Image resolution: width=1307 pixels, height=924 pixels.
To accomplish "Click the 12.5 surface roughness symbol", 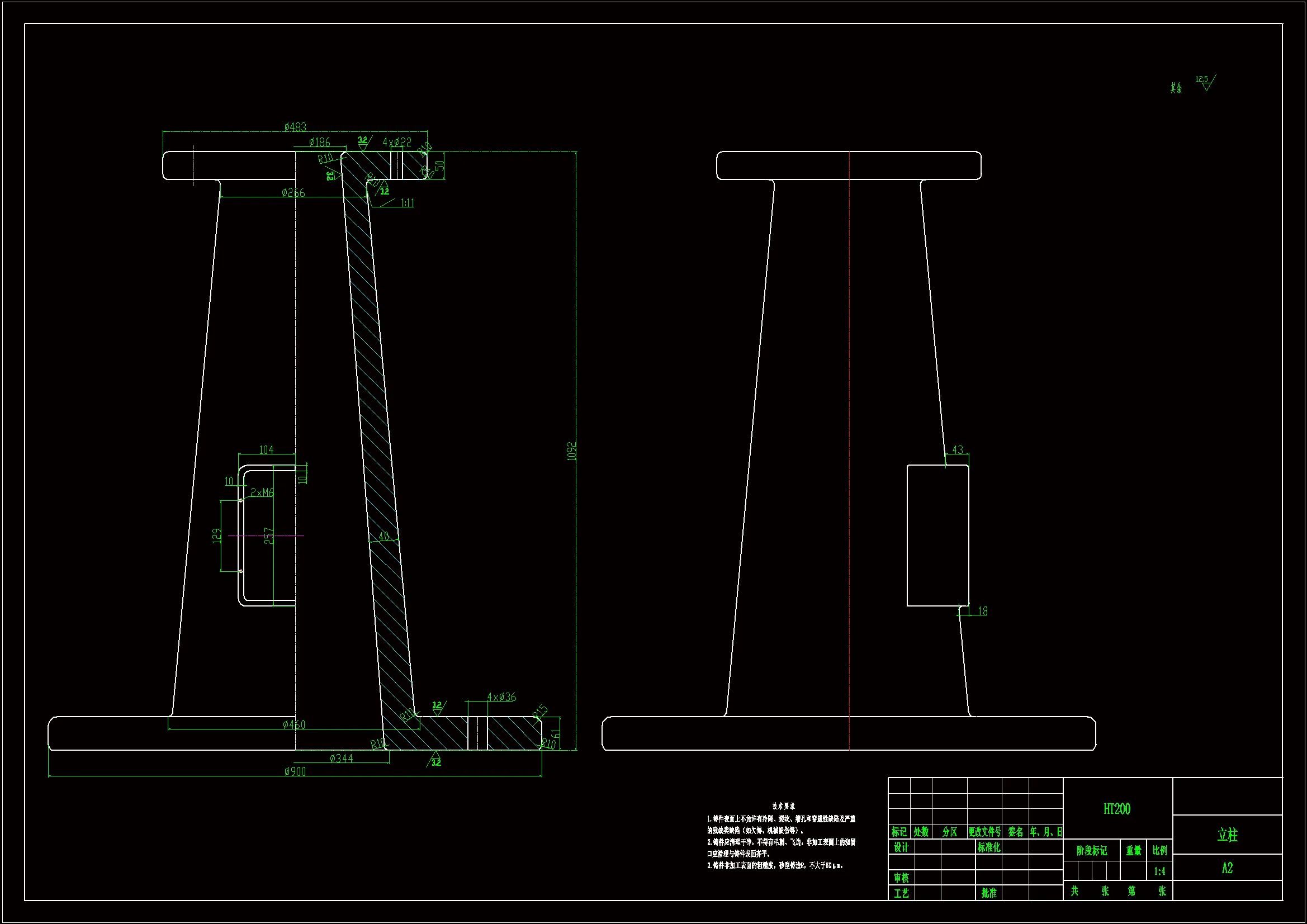I will click(x=1205, y=83).
